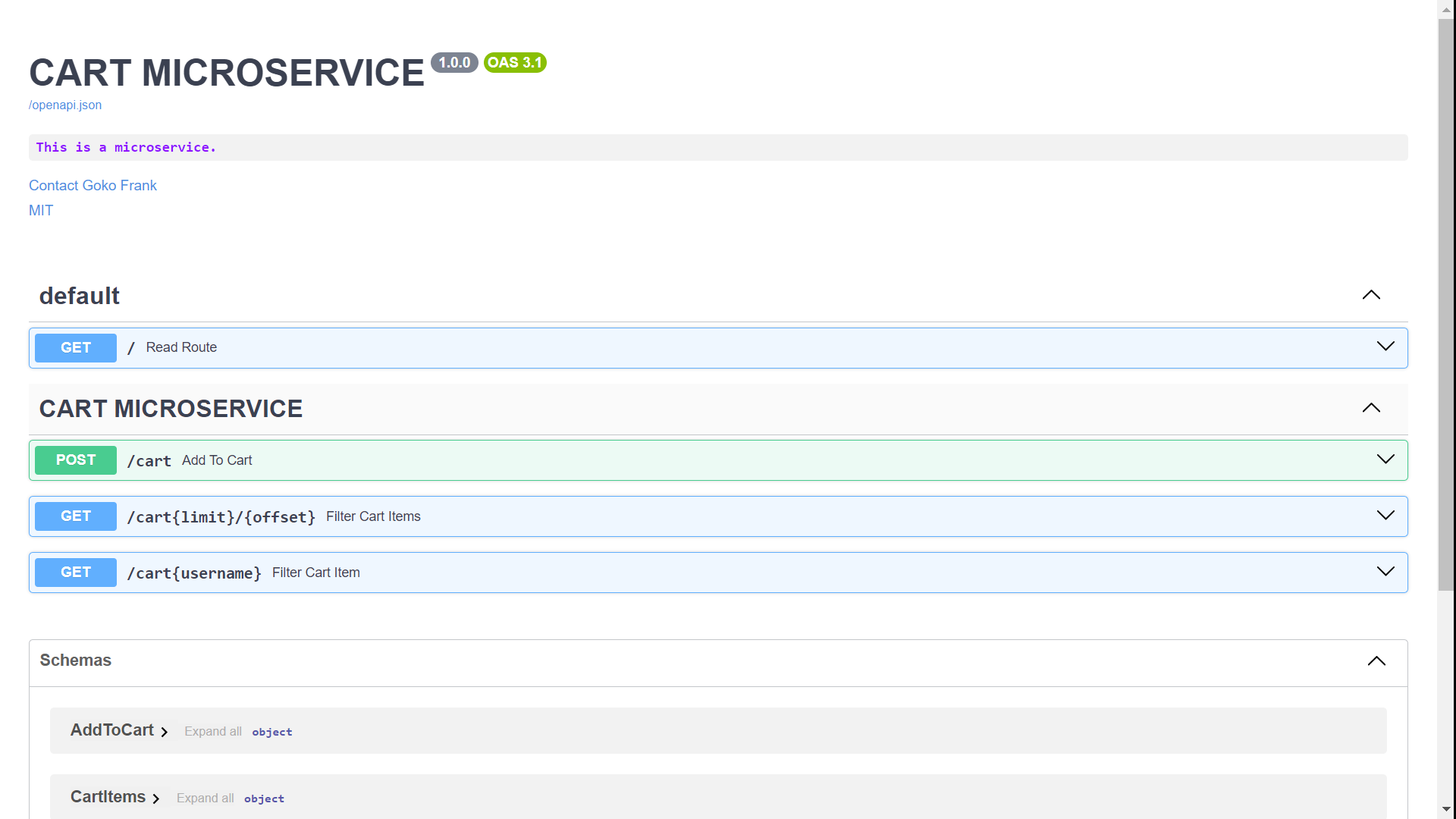Click the GET badge on Filter Cart Items

tap(75, 516)
